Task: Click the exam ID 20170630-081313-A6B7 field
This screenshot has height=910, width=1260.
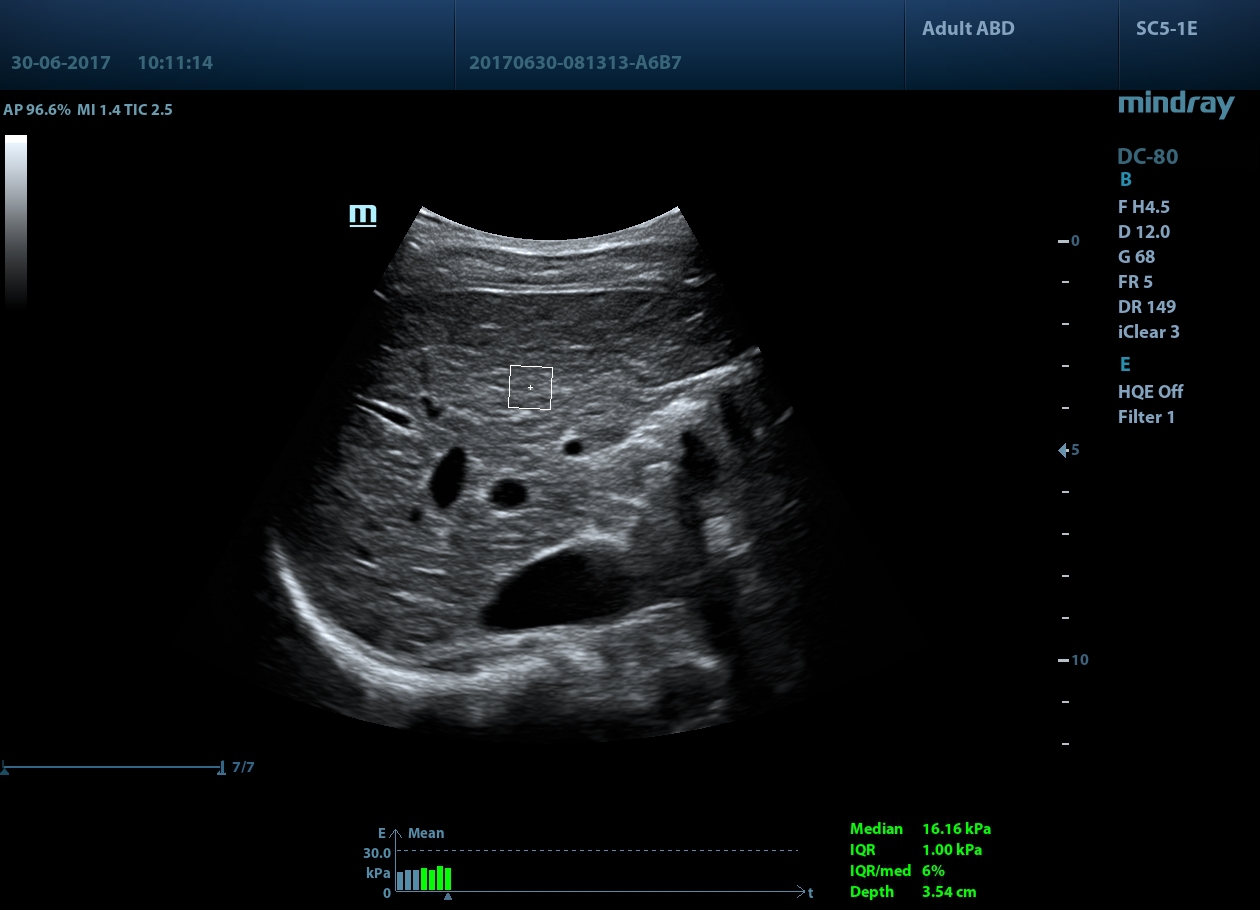Action: [575, 63]
